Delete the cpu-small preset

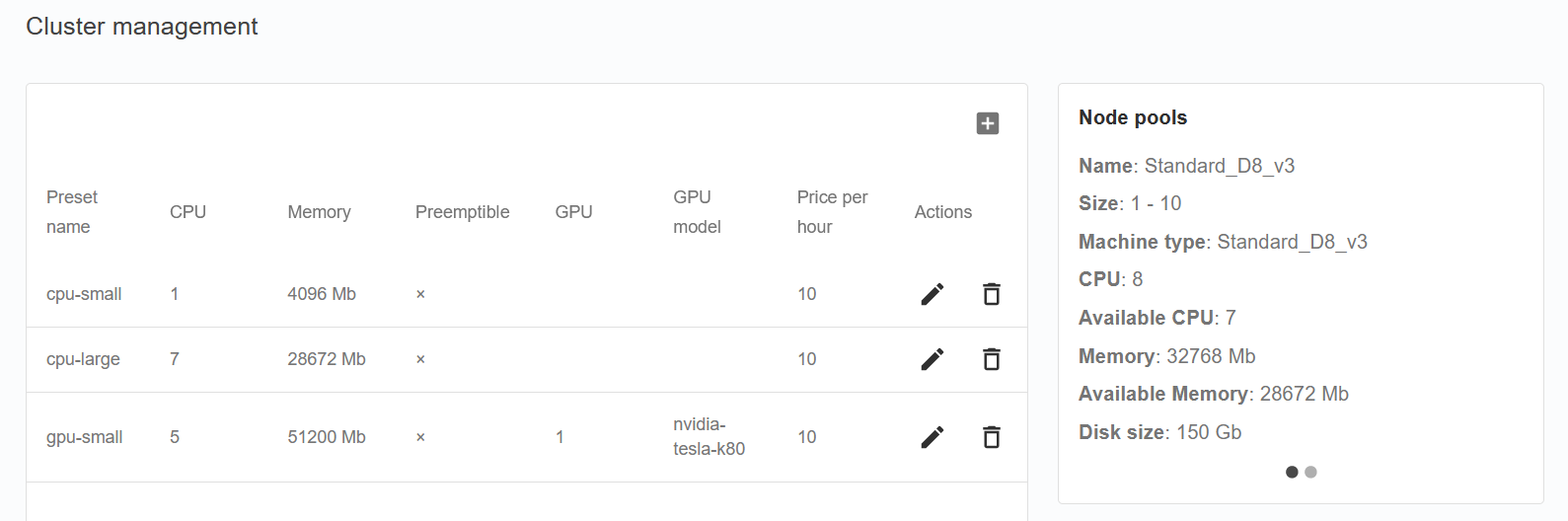pyautogui.click(x=991, y=294)
